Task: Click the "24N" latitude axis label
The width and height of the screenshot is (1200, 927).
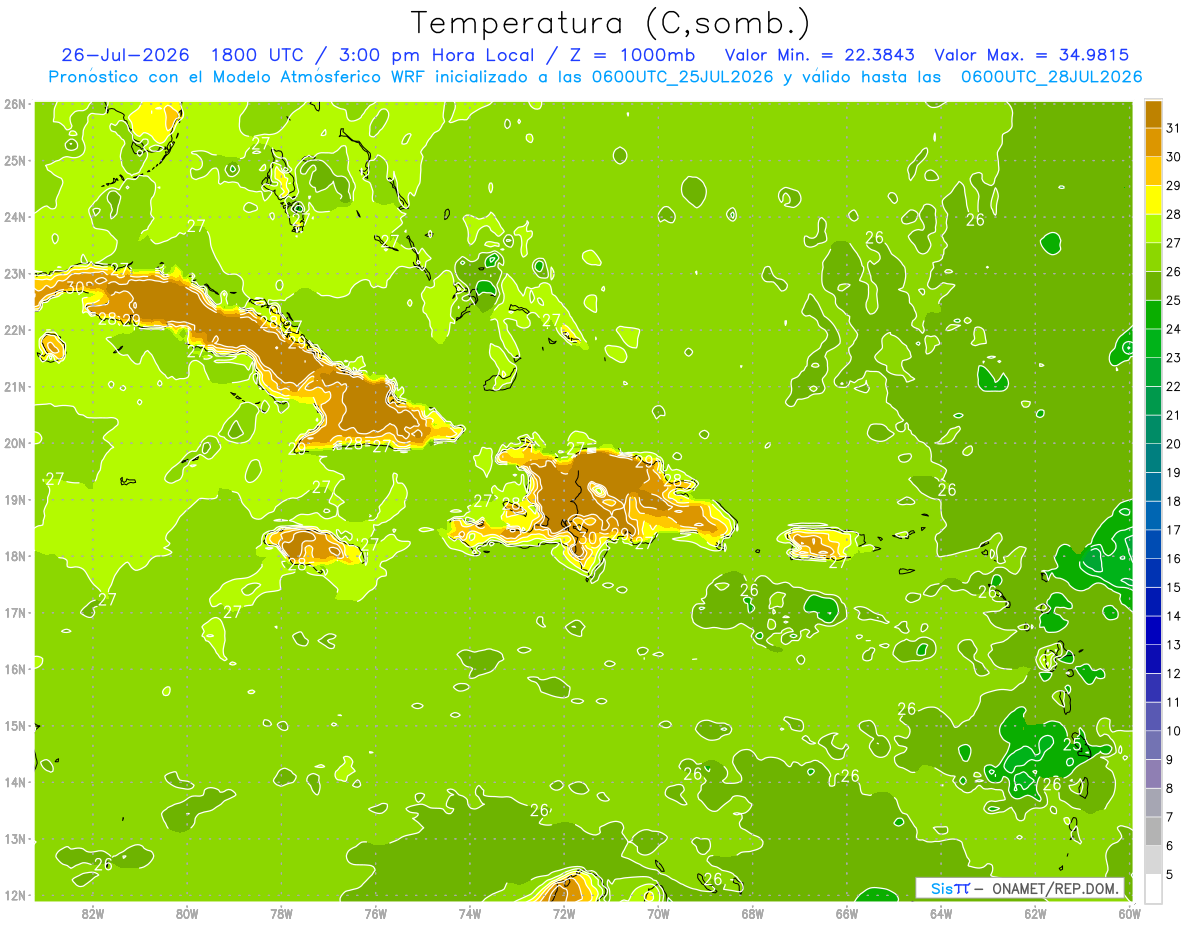Action: (x=14, y=217)
